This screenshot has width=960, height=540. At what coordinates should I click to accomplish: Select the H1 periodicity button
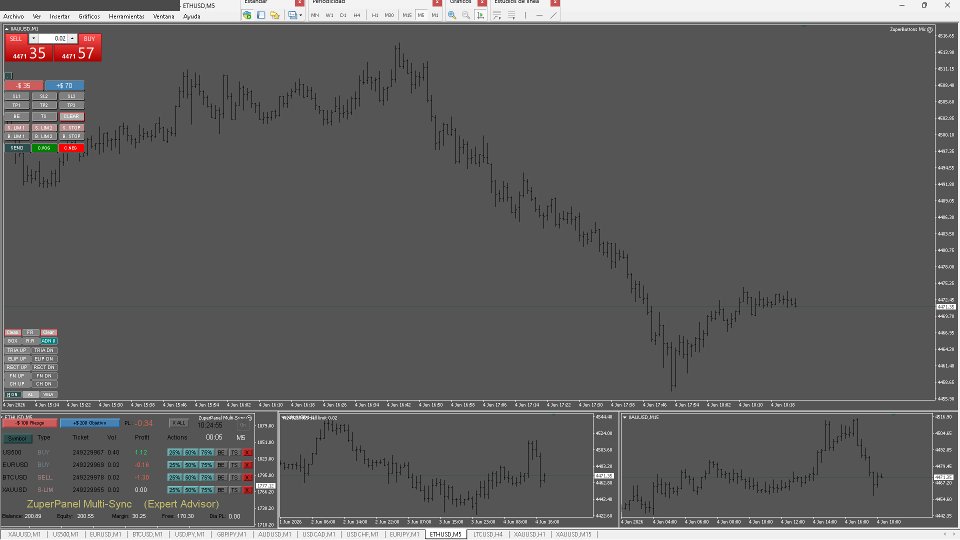point(375,15)
